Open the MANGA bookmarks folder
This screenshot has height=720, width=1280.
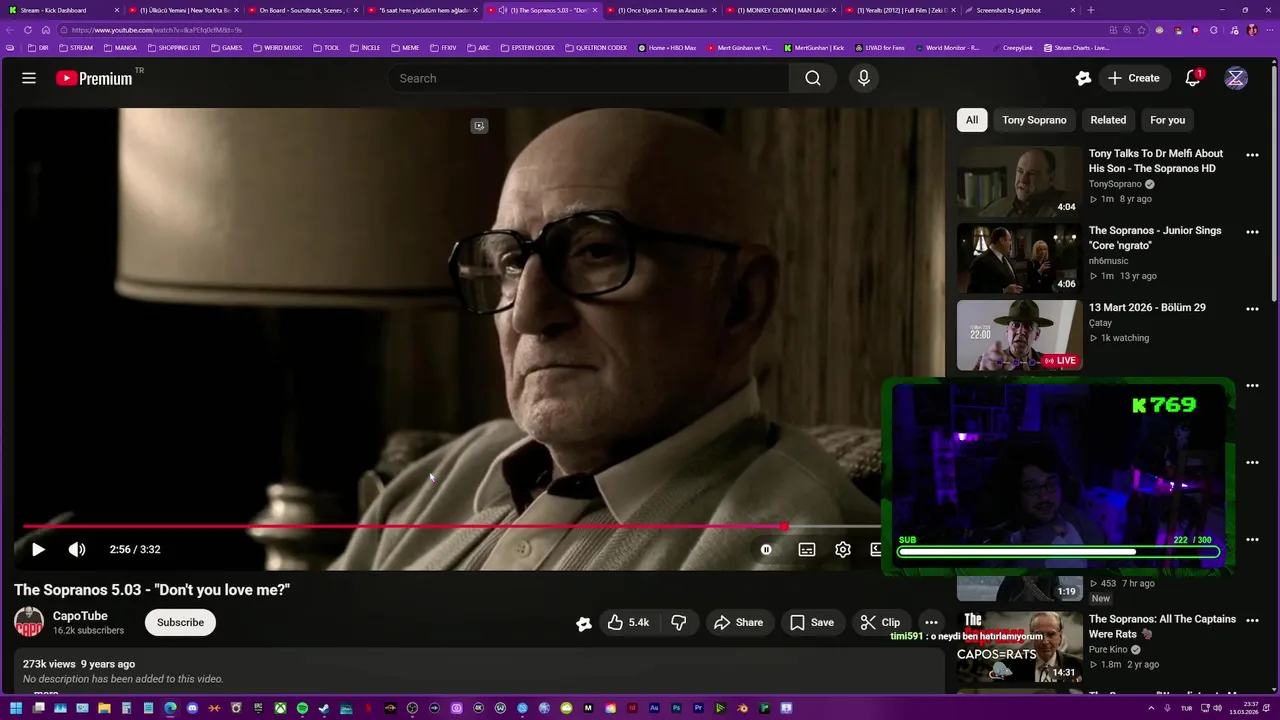(119, 48)
